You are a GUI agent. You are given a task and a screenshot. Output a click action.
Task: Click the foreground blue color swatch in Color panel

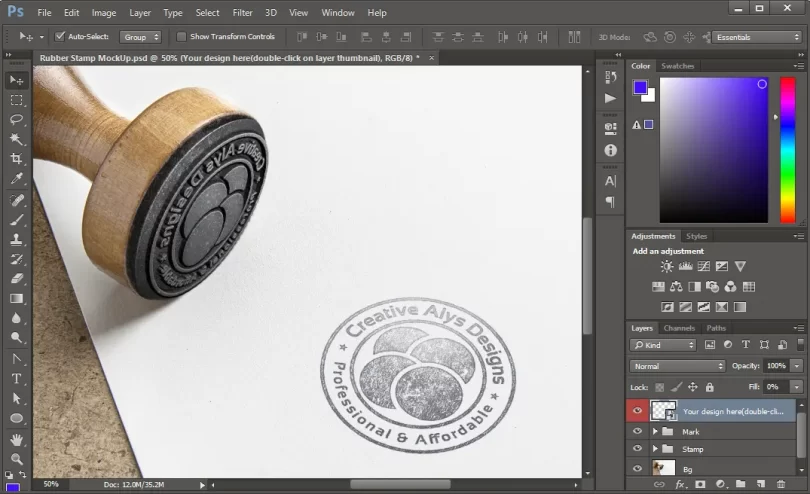pyautogui.click(x=640, y=87)
